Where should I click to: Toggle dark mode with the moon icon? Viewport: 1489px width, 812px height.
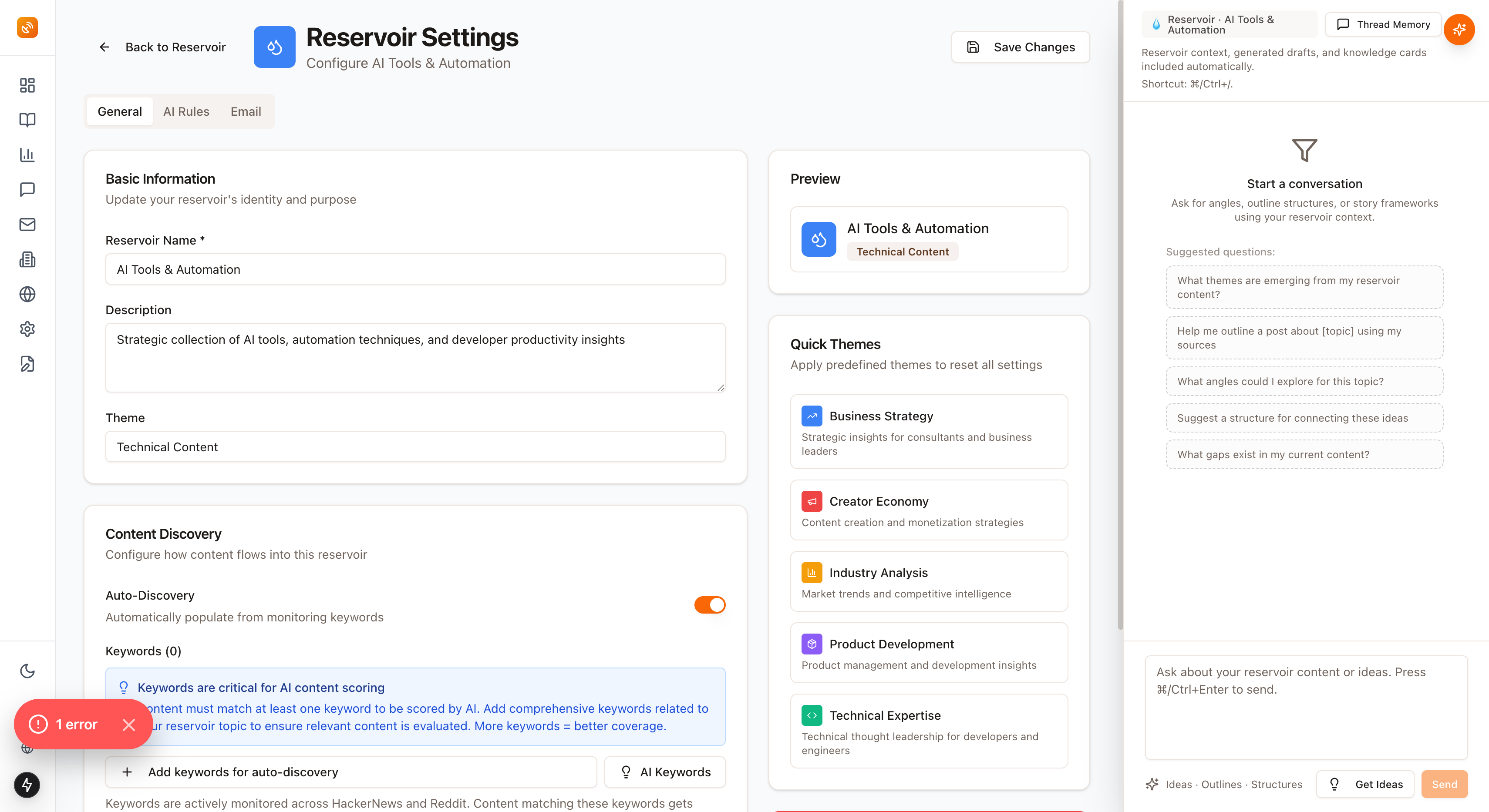click(27, 671)
